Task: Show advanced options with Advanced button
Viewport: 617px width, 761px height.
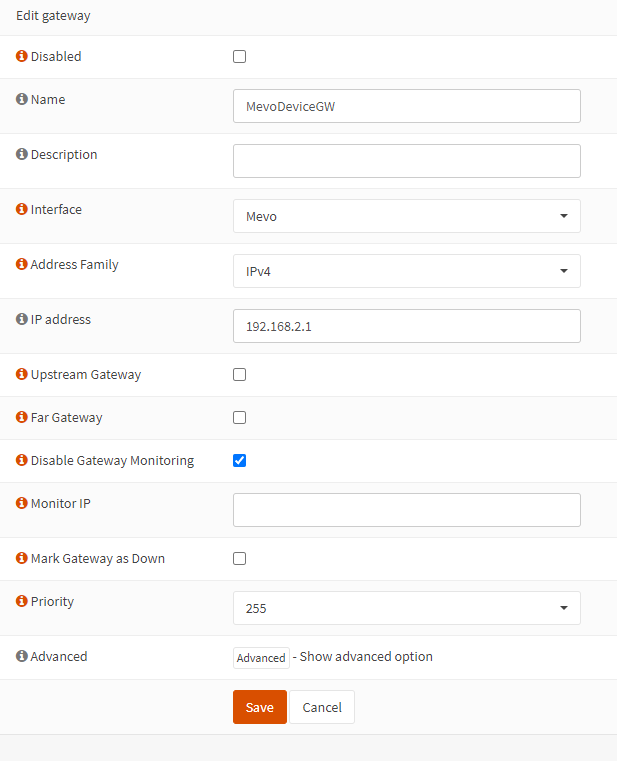Action: pos(261,658)
